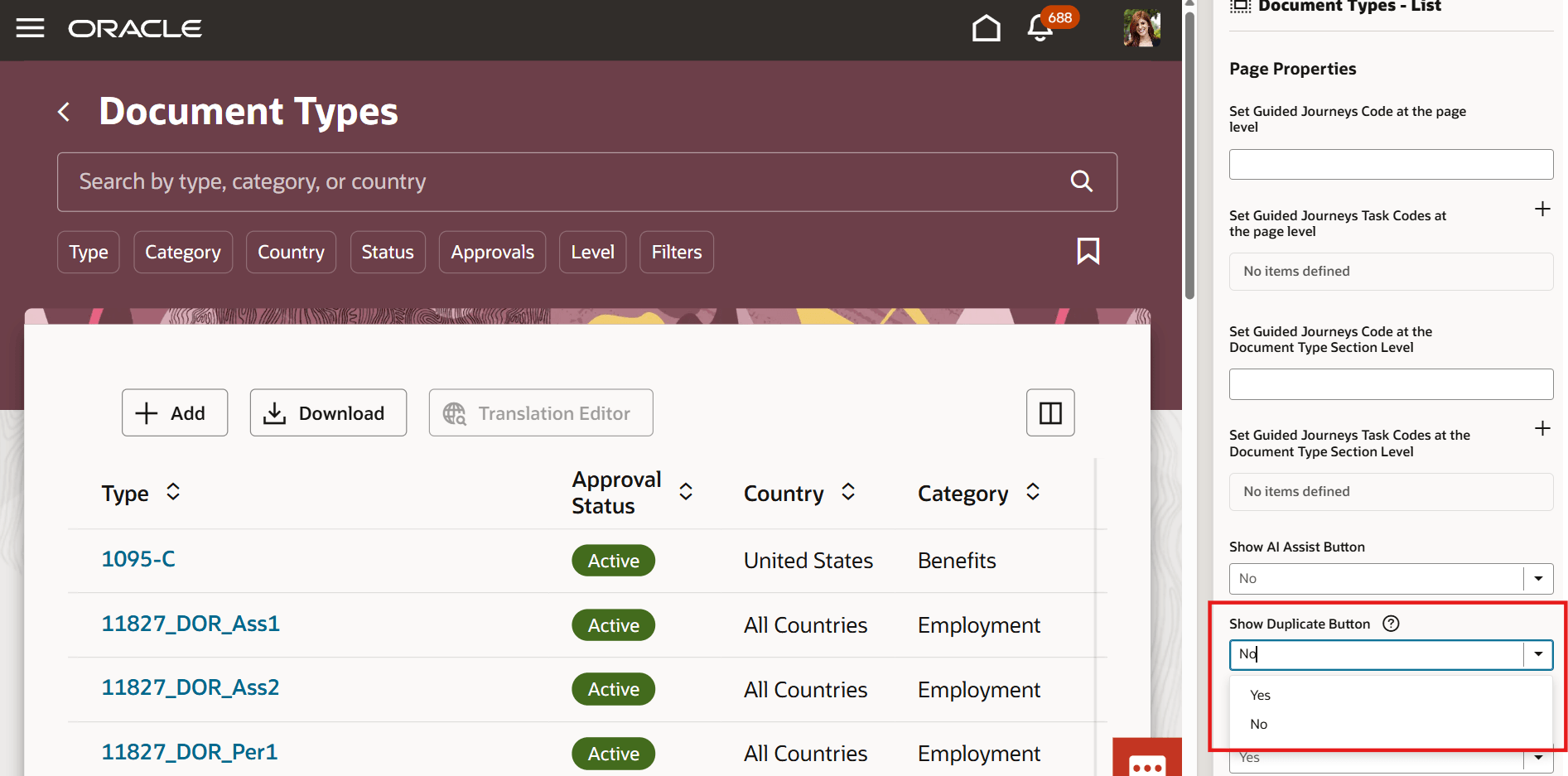Click the Download button
Image resolution: width=1568 pixels, height=776 pixels.
(x=328, y=412)
